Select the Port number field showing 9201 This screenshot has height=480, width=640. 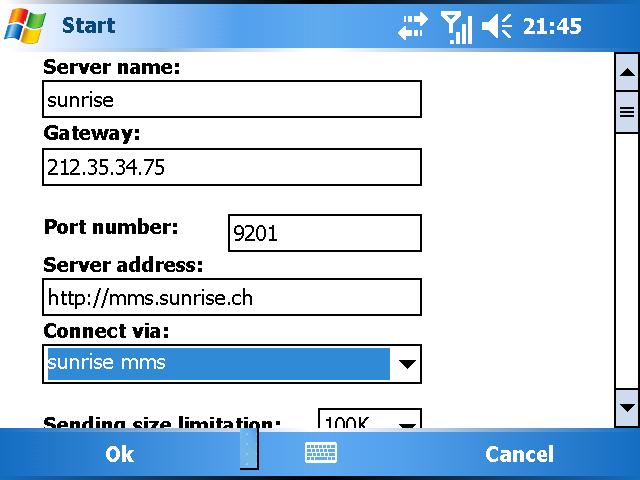[x=324, y=233]
